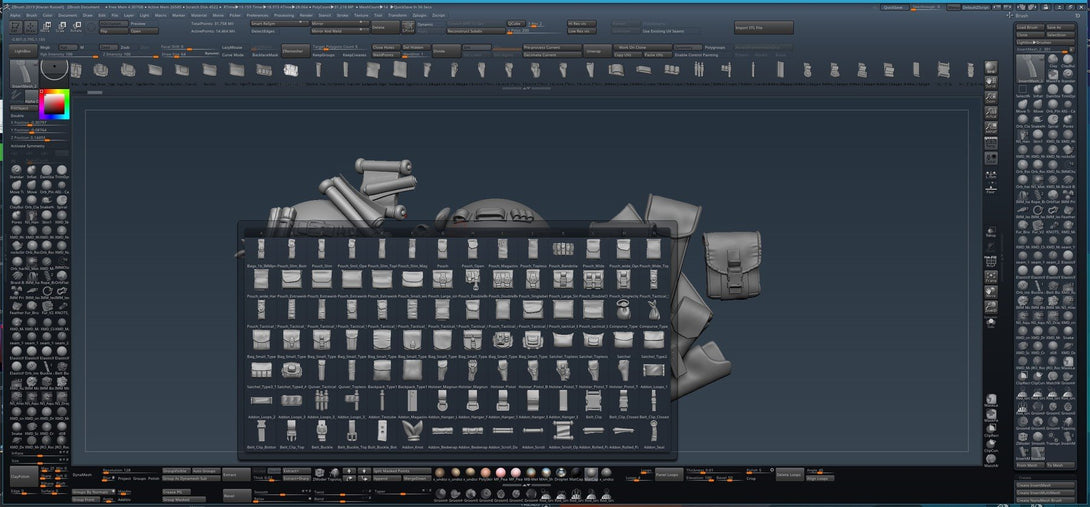
Task: Select Clay brush in Brush panel
Action: pos(1053,59)
